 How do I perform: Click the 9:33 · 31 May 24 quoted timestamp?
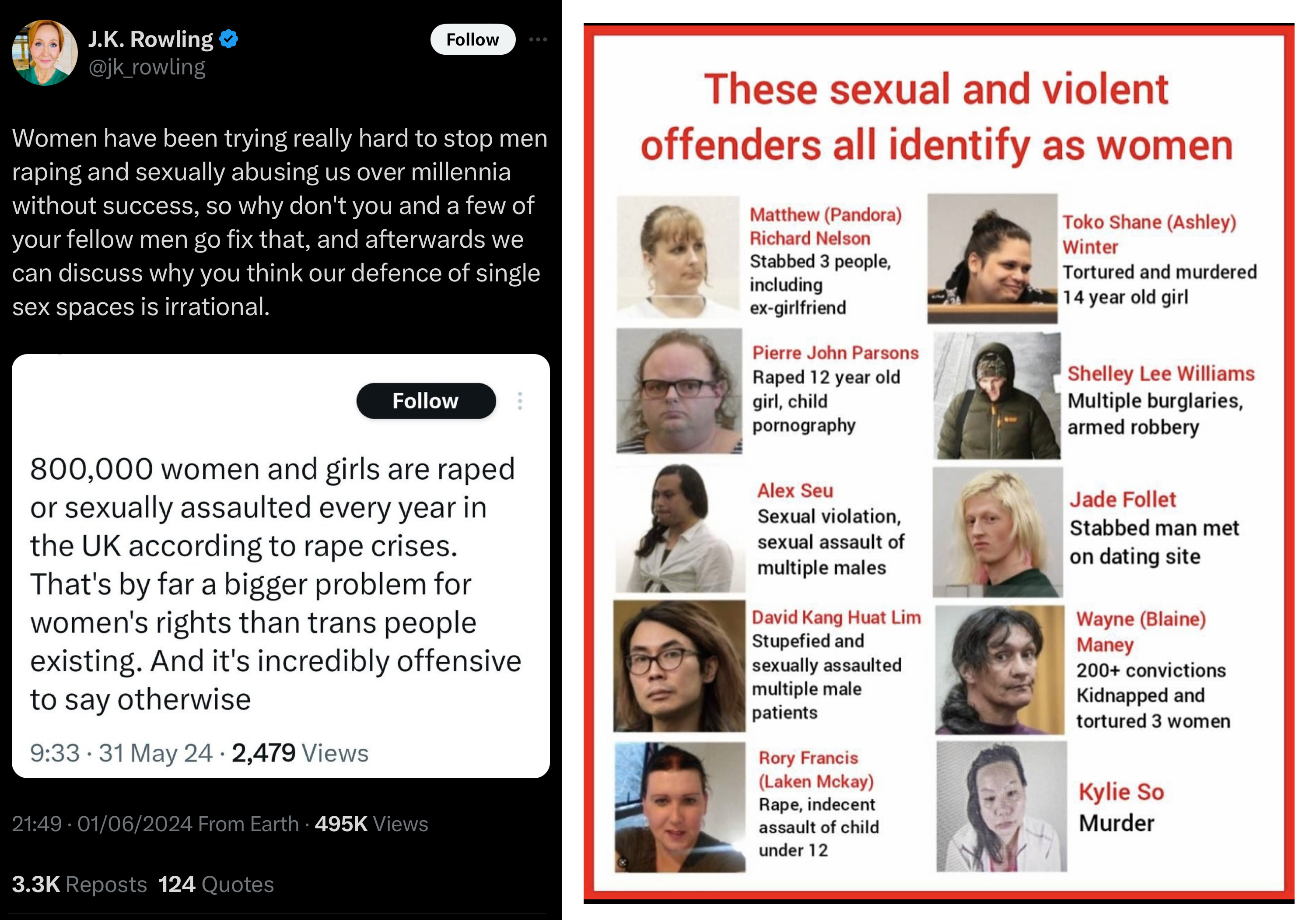[122, 753]
